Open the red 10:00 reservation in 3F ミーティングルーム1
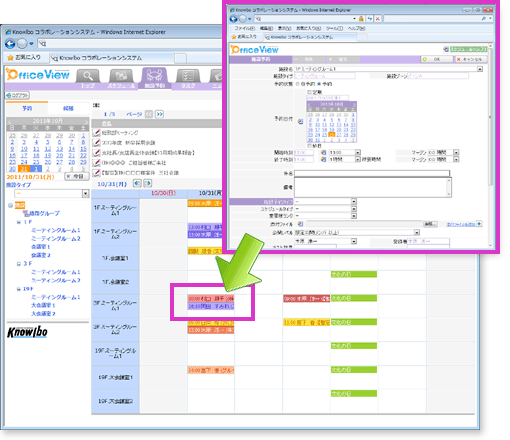 point(211,299)
